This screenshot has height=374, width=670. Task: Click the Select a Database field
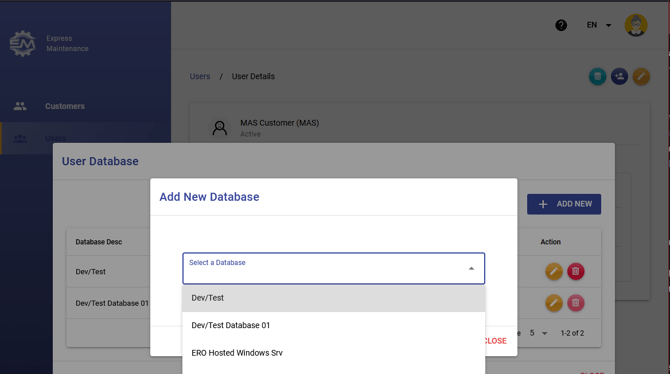pyautogui.click(x=334, y=268)
